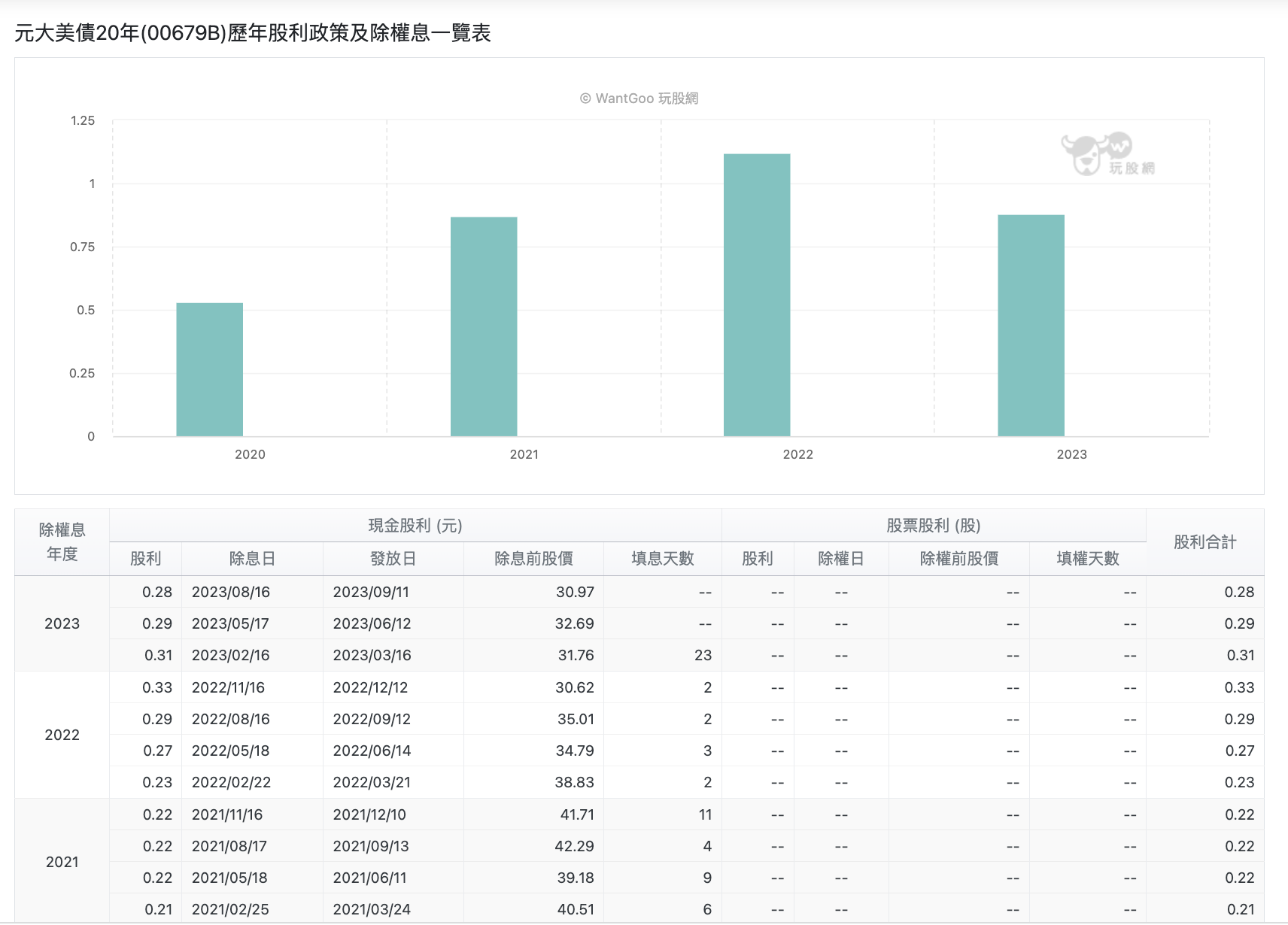Click pre-dividend price 31.76

pos(576,656)
